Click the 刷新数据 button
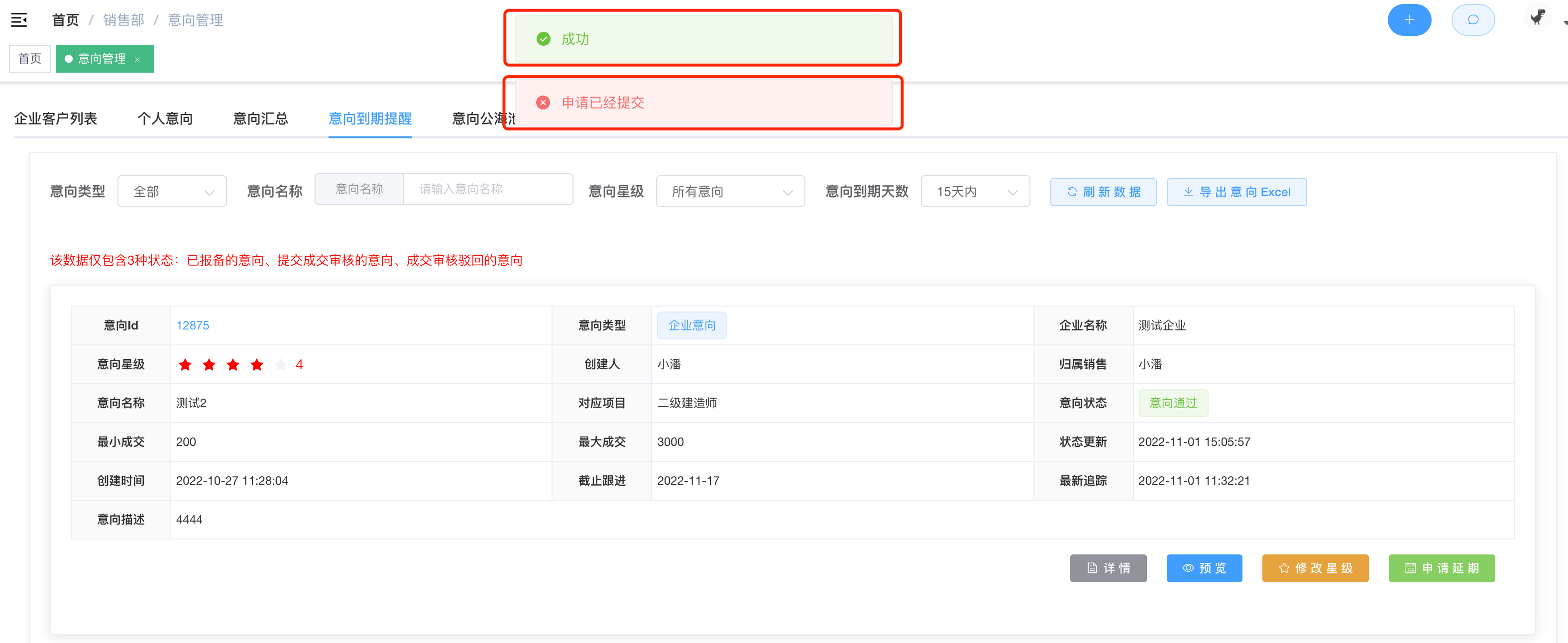1568x643 pixels. pyautogui.click(x=1103, y=192)
